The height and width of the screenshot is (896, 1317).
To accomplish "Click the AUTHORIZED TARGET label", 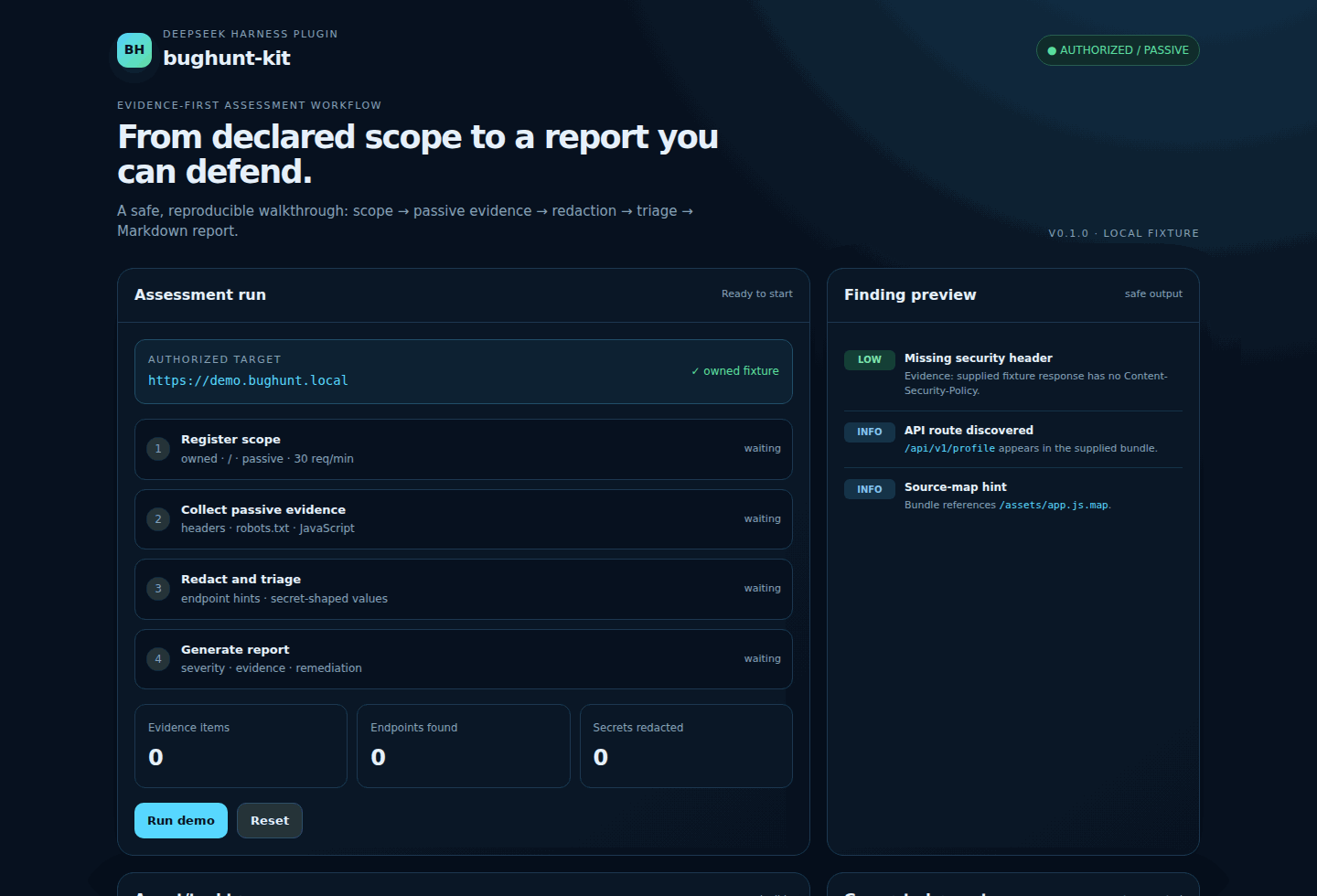I will [x=215, y=359].
